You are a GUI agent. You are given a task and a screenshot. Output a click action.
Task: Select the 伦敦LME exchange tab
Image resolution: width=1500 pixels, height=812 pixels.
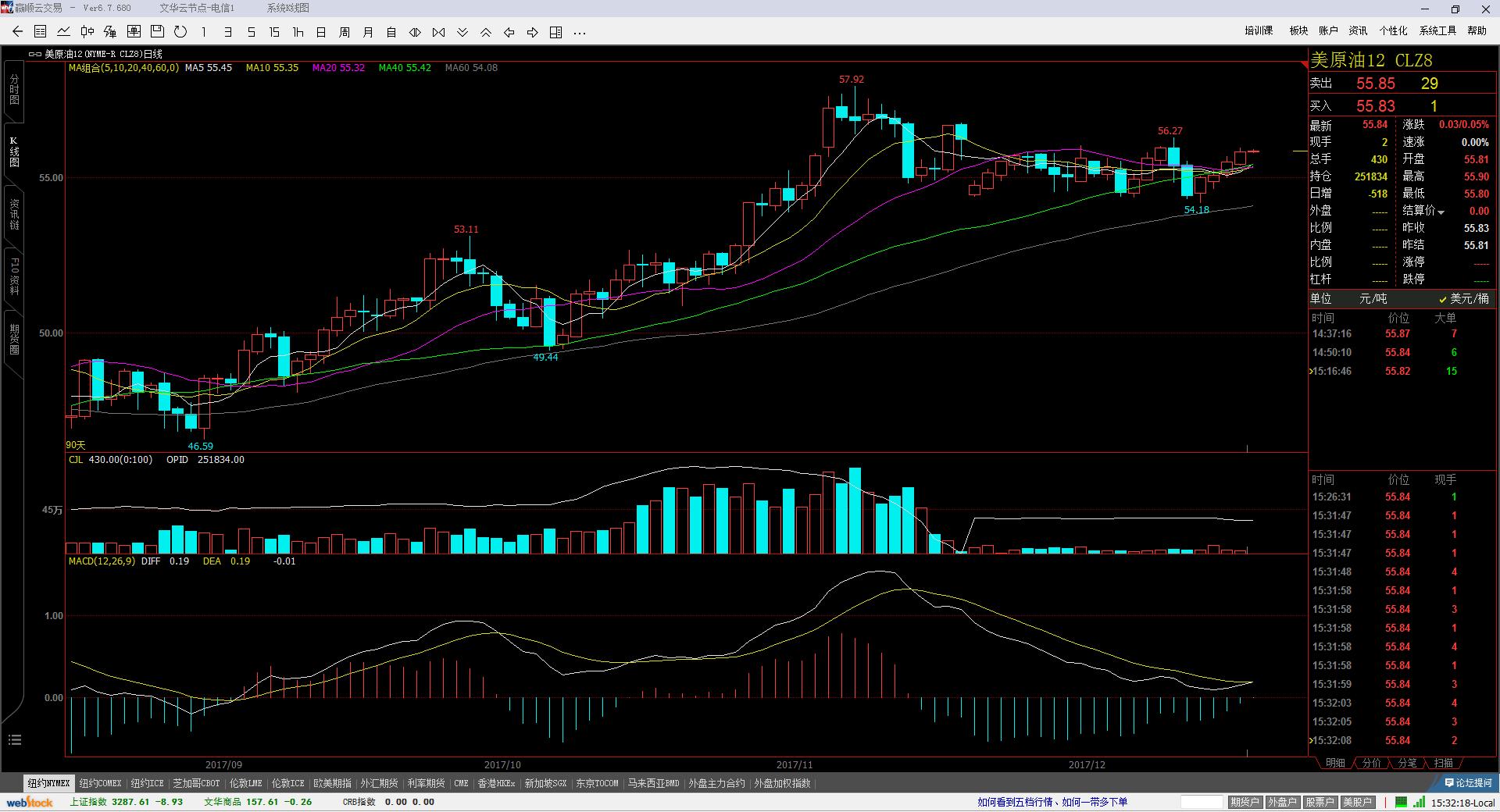pyautogui.click(x=246, y=783)
